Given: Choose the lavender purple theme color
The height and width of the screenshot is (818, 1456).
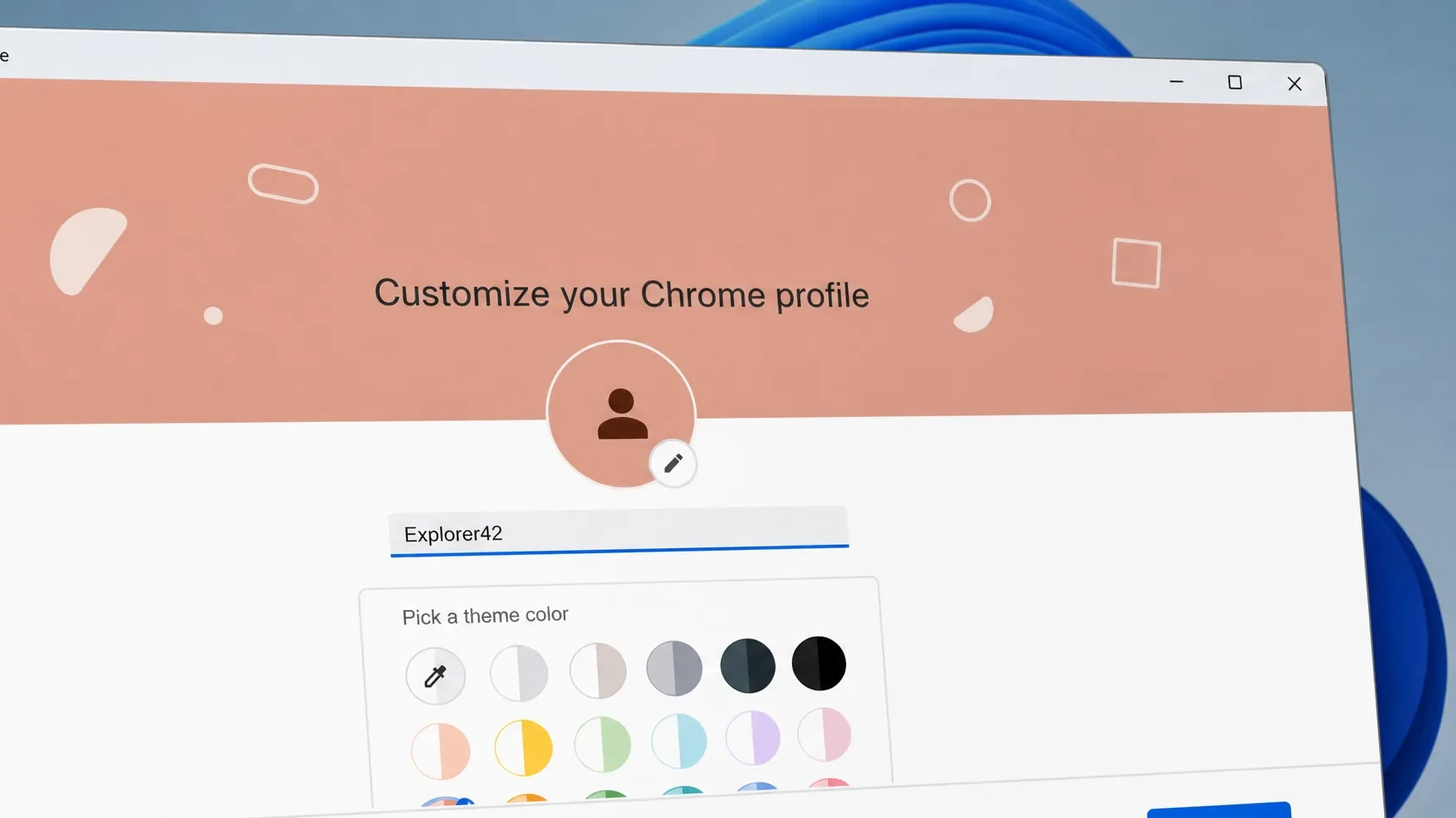Looking at the screenshot, I should (x=753, y=738).
